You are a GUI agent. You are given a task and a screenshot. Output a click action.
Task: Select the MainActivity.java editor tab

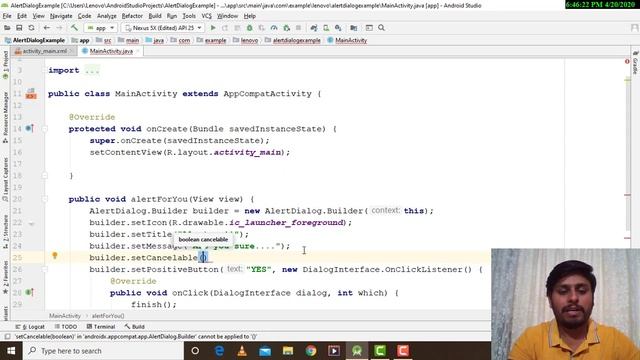(111, 51)
